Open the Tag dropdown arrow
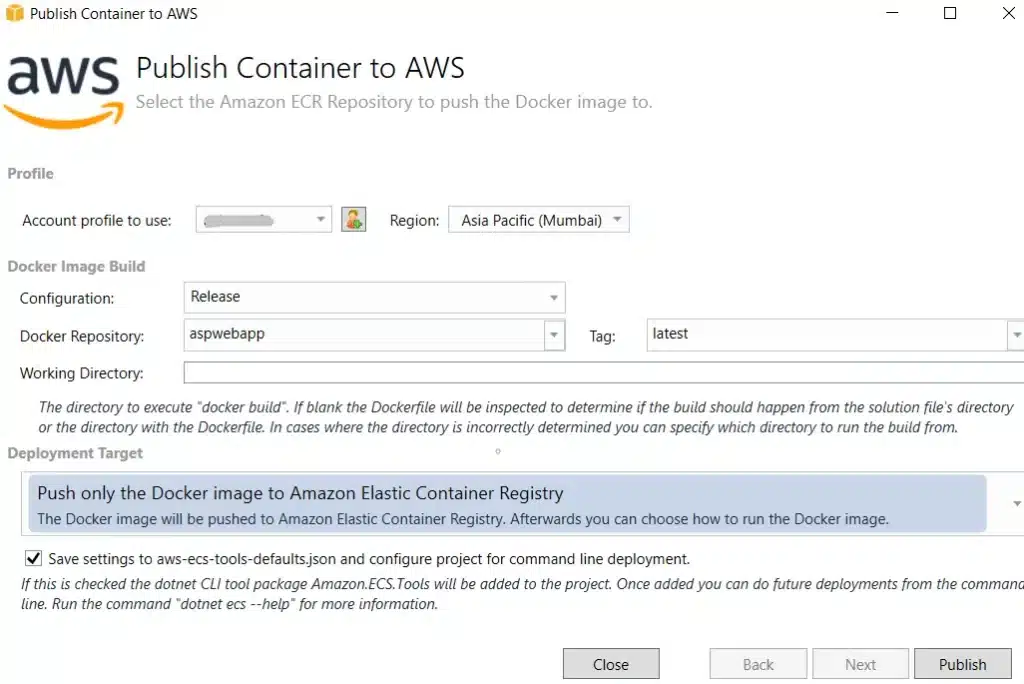Screen dimensions: 1024x684 [x=1016, y=335]
